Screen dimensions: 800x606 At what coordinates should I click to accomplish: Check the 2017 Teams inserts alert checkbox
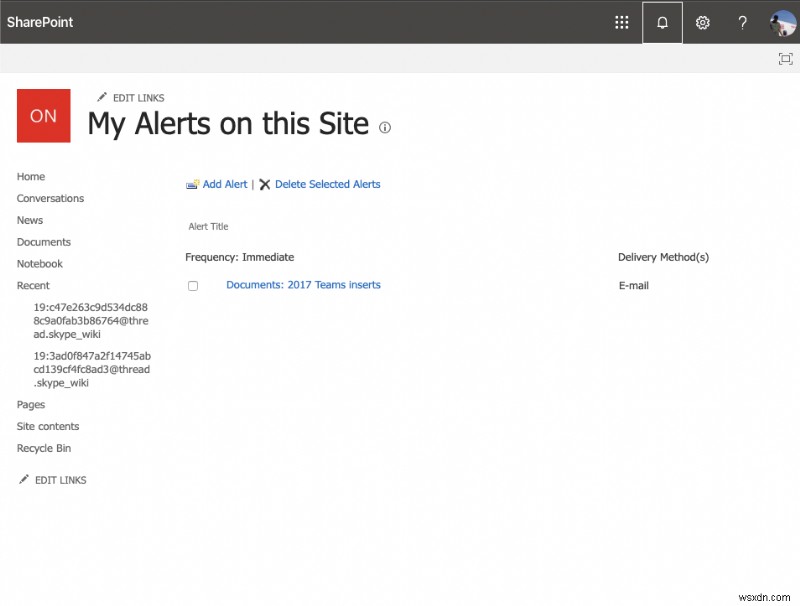pyautogui.click(x=193, y=285)
